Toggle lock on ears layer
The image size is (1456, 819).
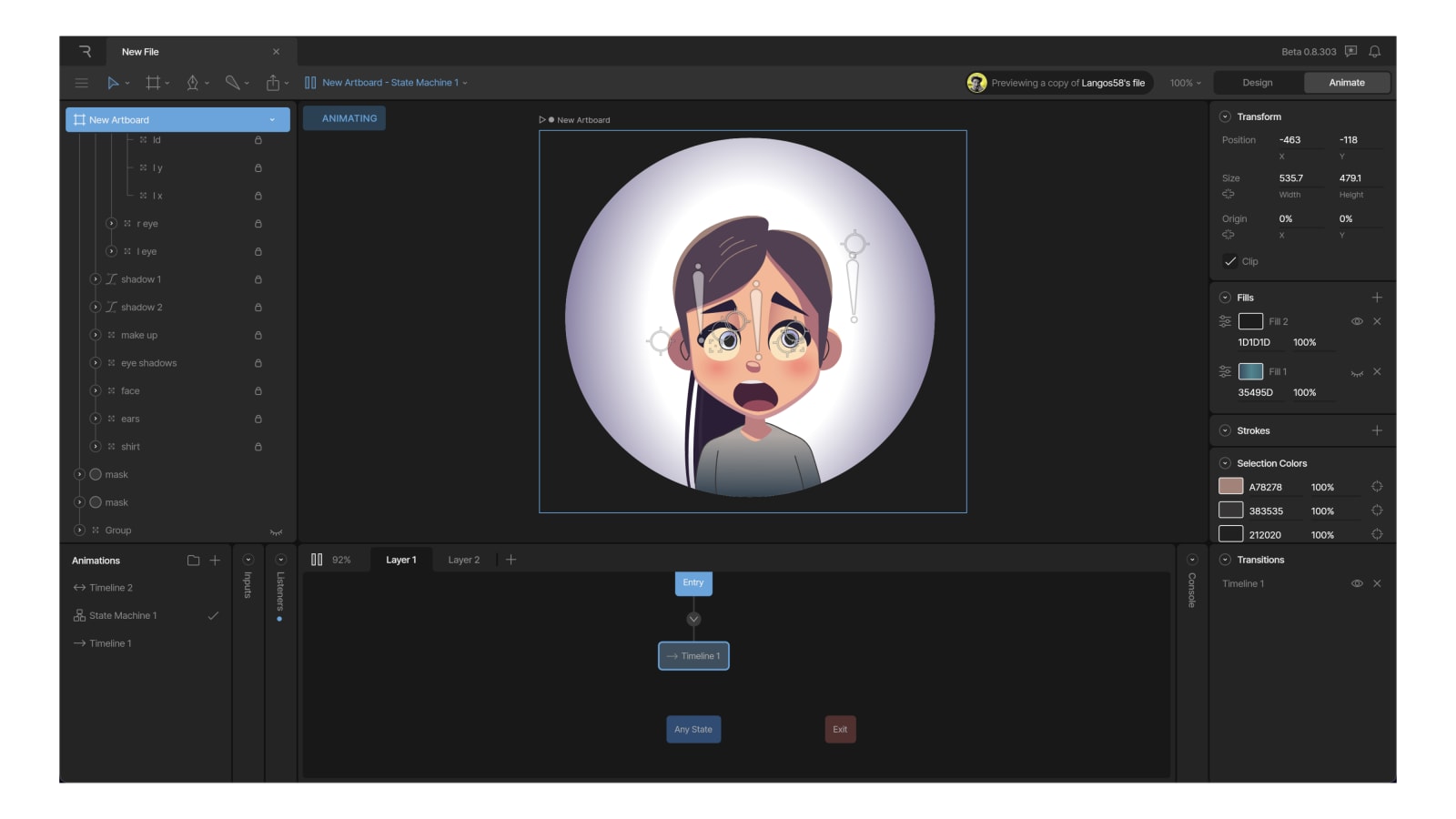click(x=258, y=420)
